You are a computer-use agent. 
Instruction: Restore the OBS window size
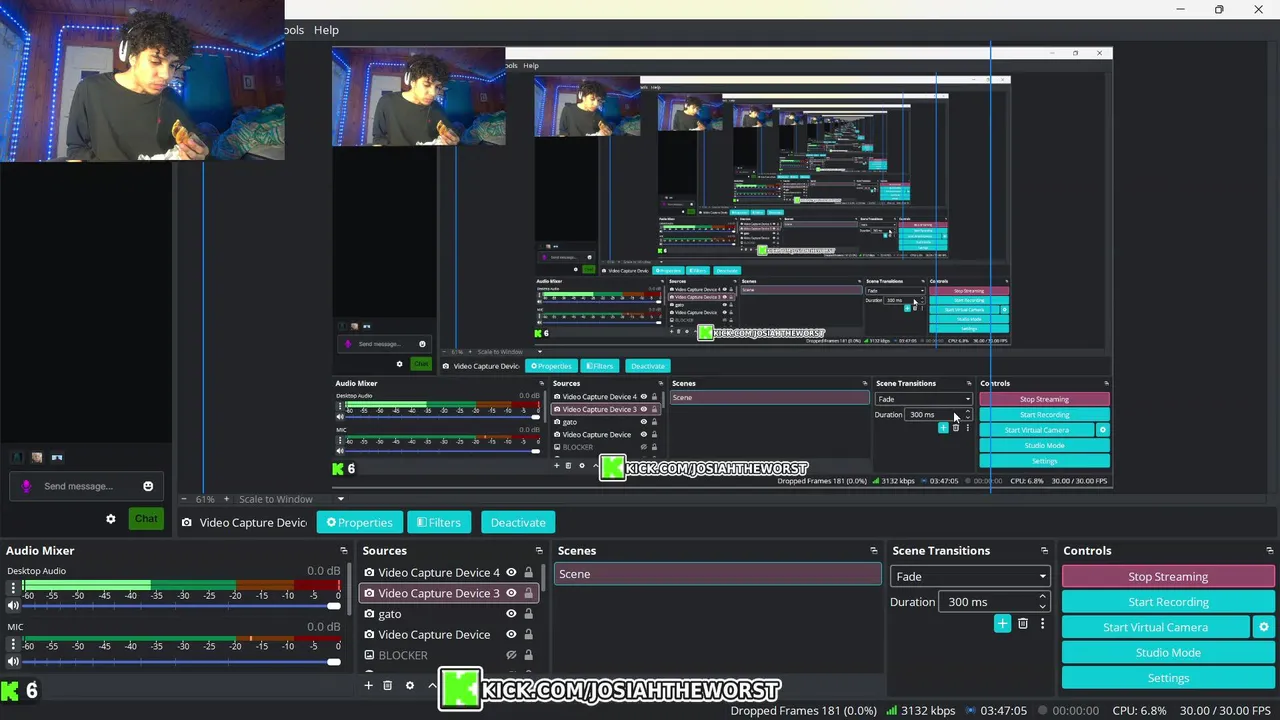[x=1219, y=10]
